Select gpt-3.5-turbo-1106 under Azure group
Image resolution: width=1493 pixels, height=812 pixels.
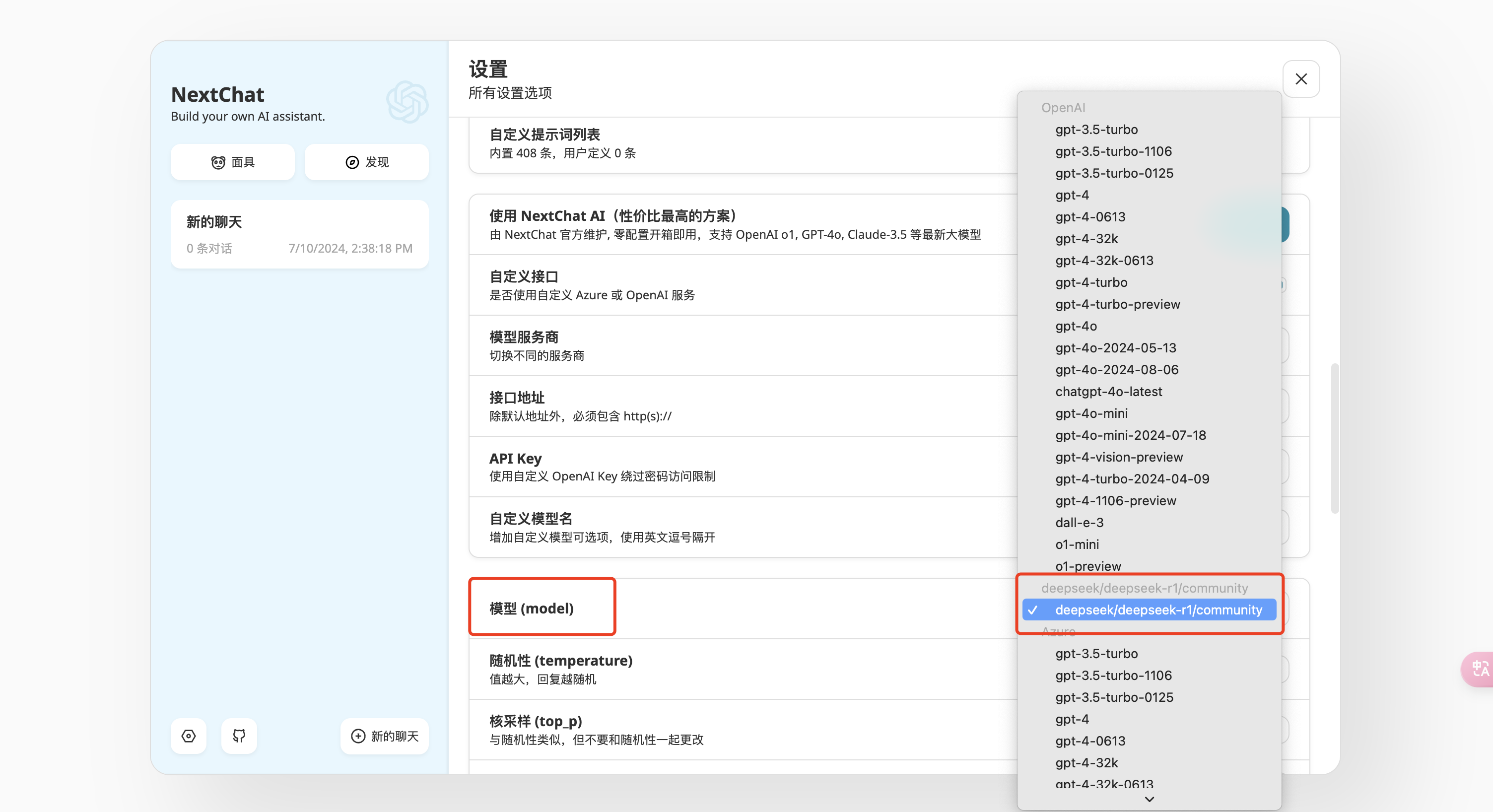tap(1150, 675)
